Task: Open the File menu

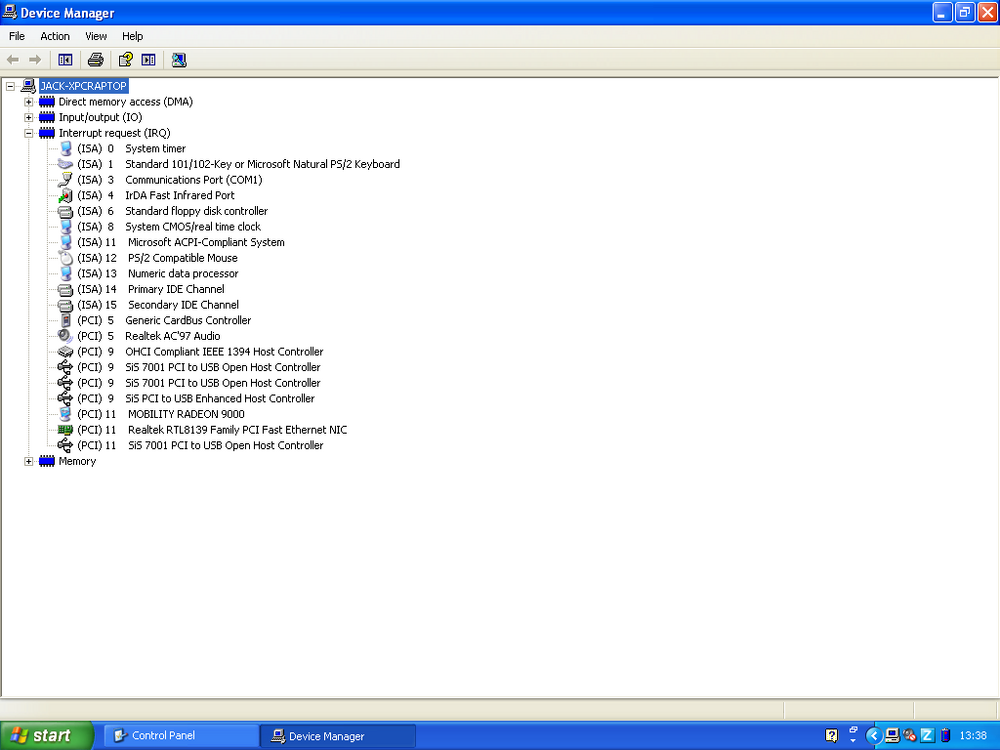Action: click(17, 36)
